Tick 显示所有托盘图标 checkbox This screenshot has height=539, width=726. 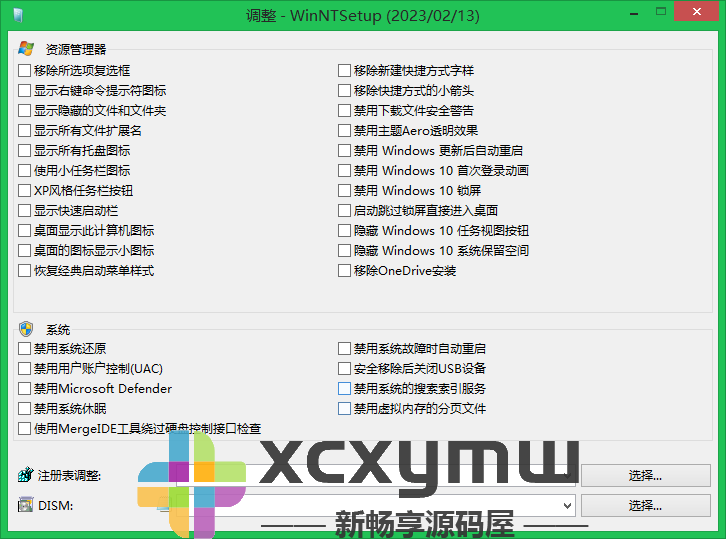pos(24,150)
